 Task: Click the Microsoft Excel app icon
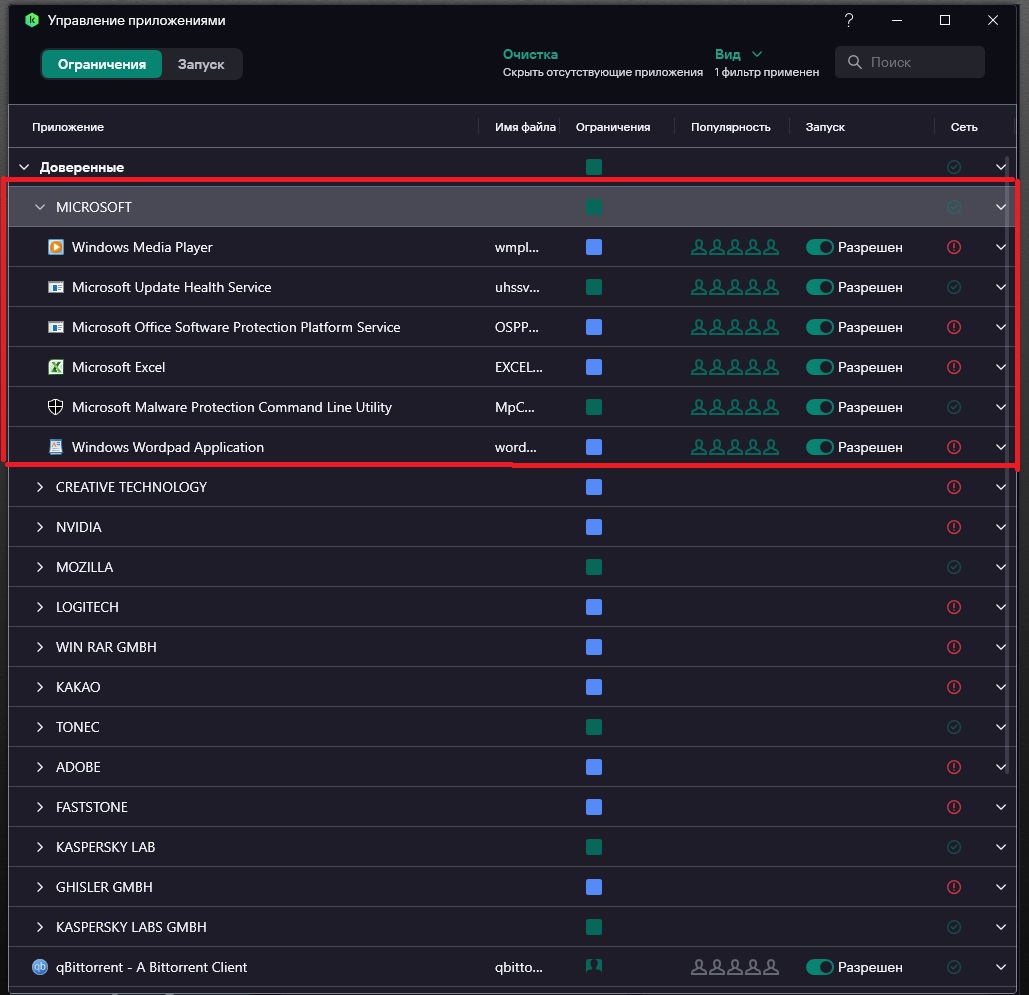click(x=56, y=367)
